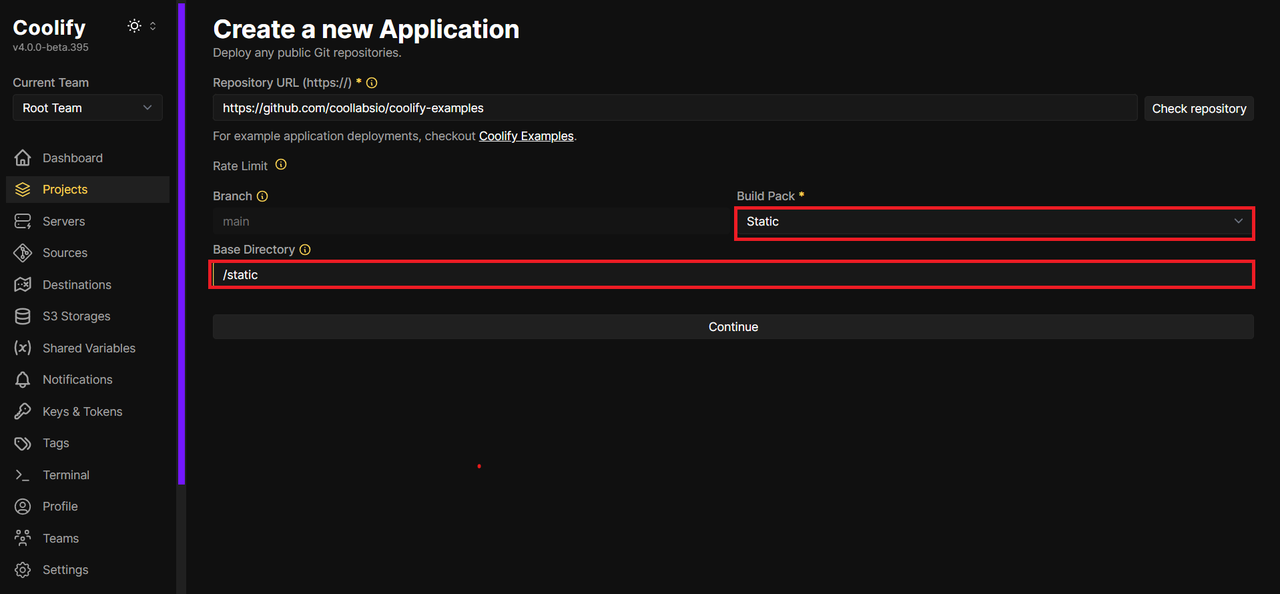
Task: Open the Settings menu item
Action: tap(88, 570)
